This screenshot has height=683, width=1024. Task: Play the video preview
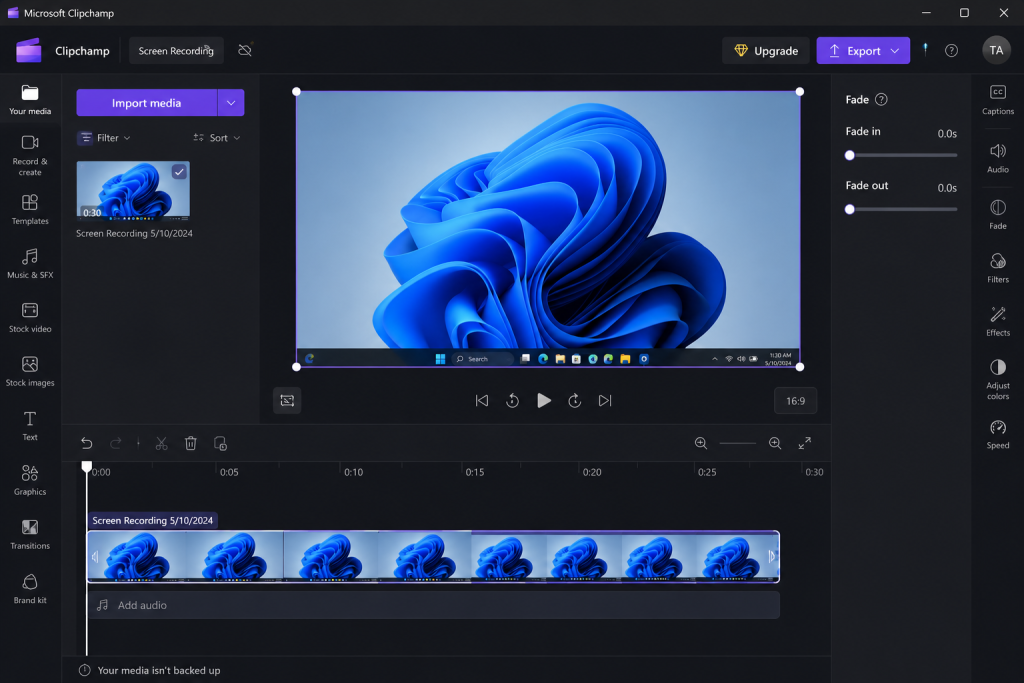(543, 400)
